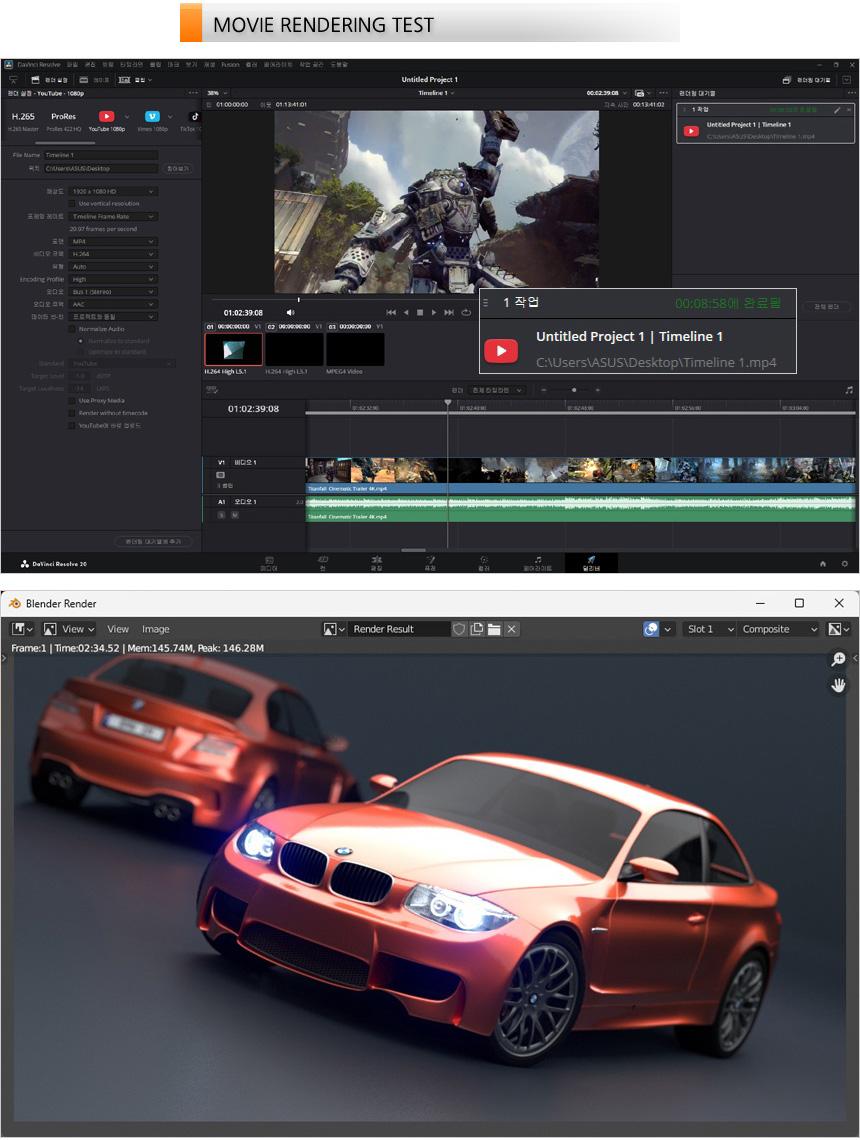This screenshot has width=860, height=1140.
Task: Click the timeline zoom slider handle
Action: (573, 390)
